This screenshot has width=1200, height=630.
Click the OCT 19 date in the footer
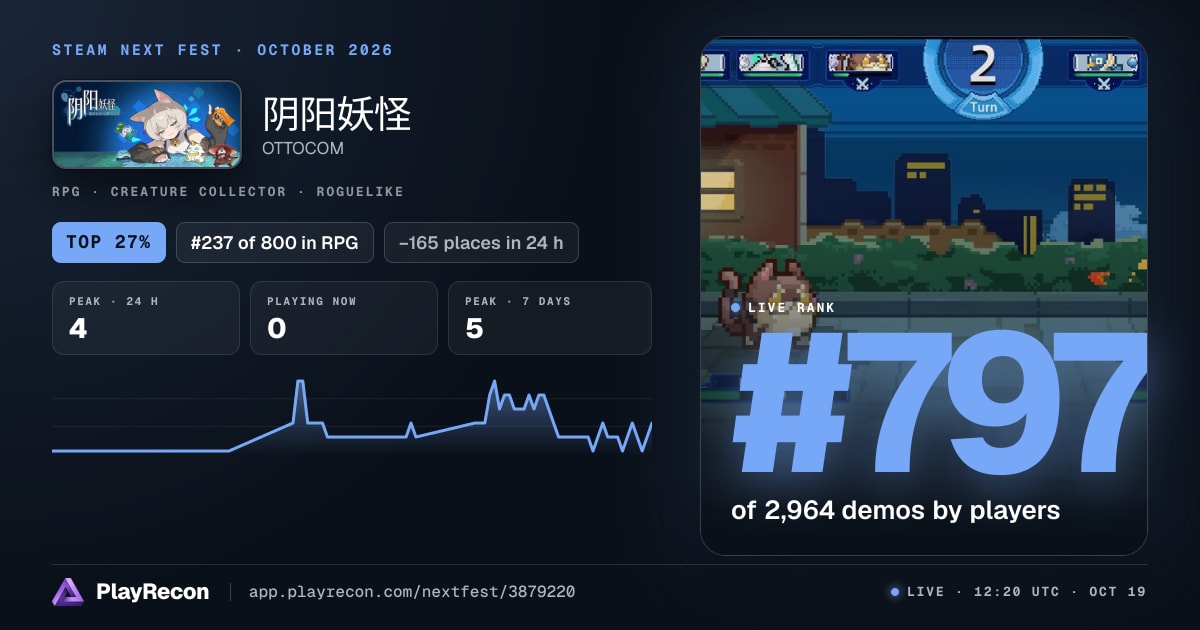pyautogui.click(x=1116, y=592)
